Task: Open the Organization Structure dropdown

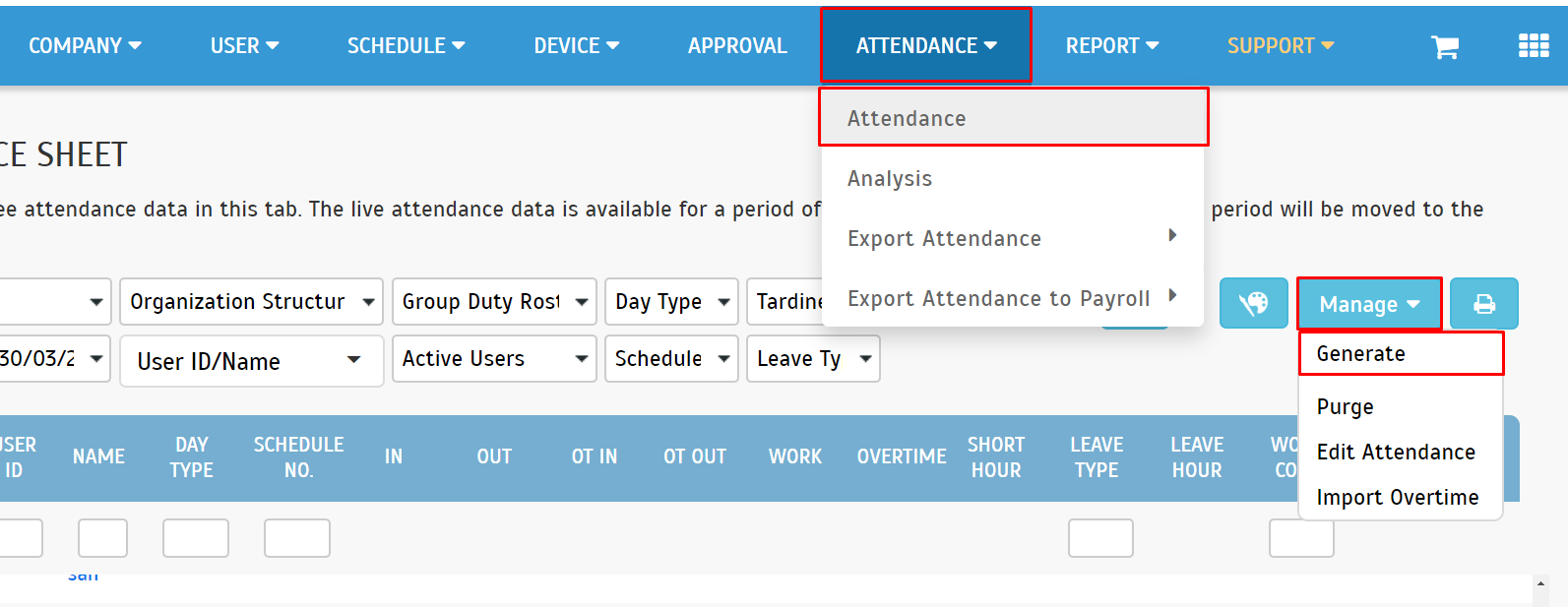Action: click(x=251, y=301)
